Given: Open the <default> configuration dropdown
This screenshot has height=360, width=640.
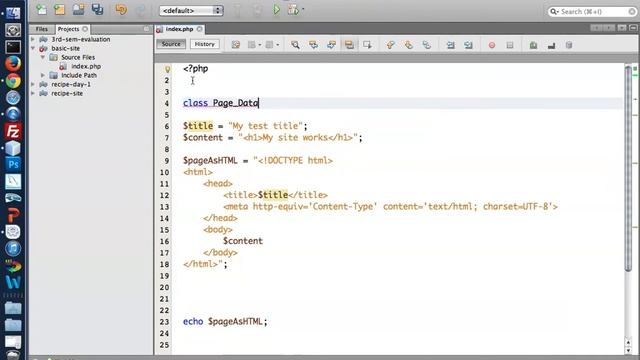Looking at the screenshot, I should click(x=191, y=10).
